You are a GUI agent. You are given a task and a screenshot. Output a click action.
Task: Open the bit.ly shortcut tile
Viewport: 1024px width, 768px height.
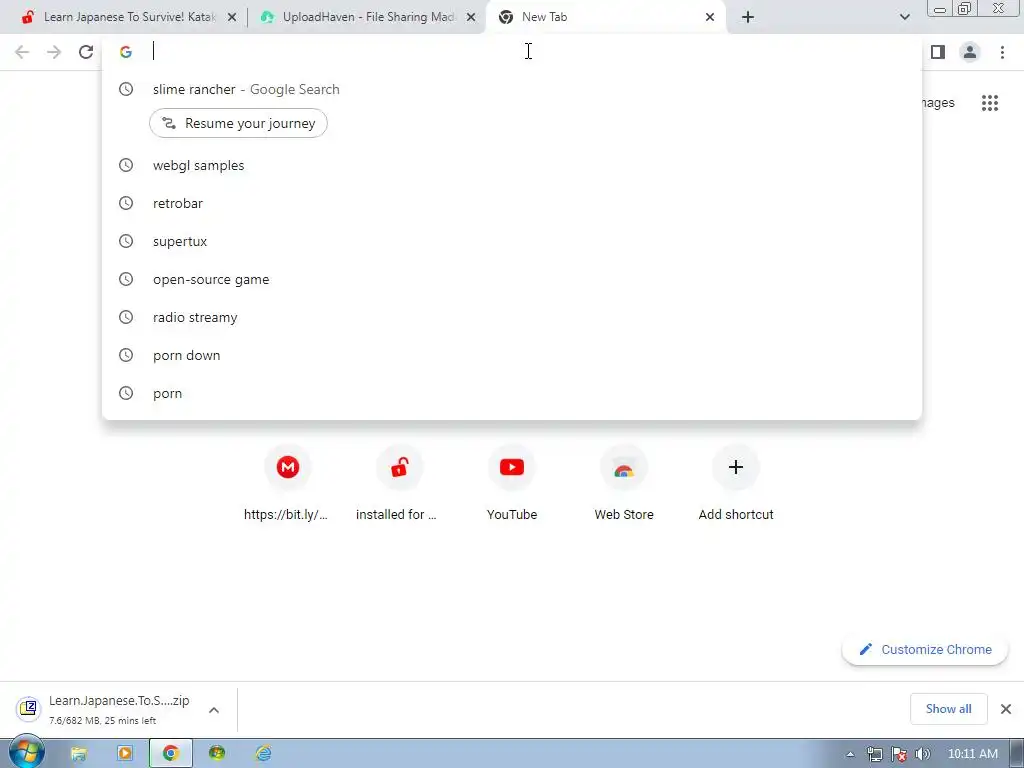[287, 483]
